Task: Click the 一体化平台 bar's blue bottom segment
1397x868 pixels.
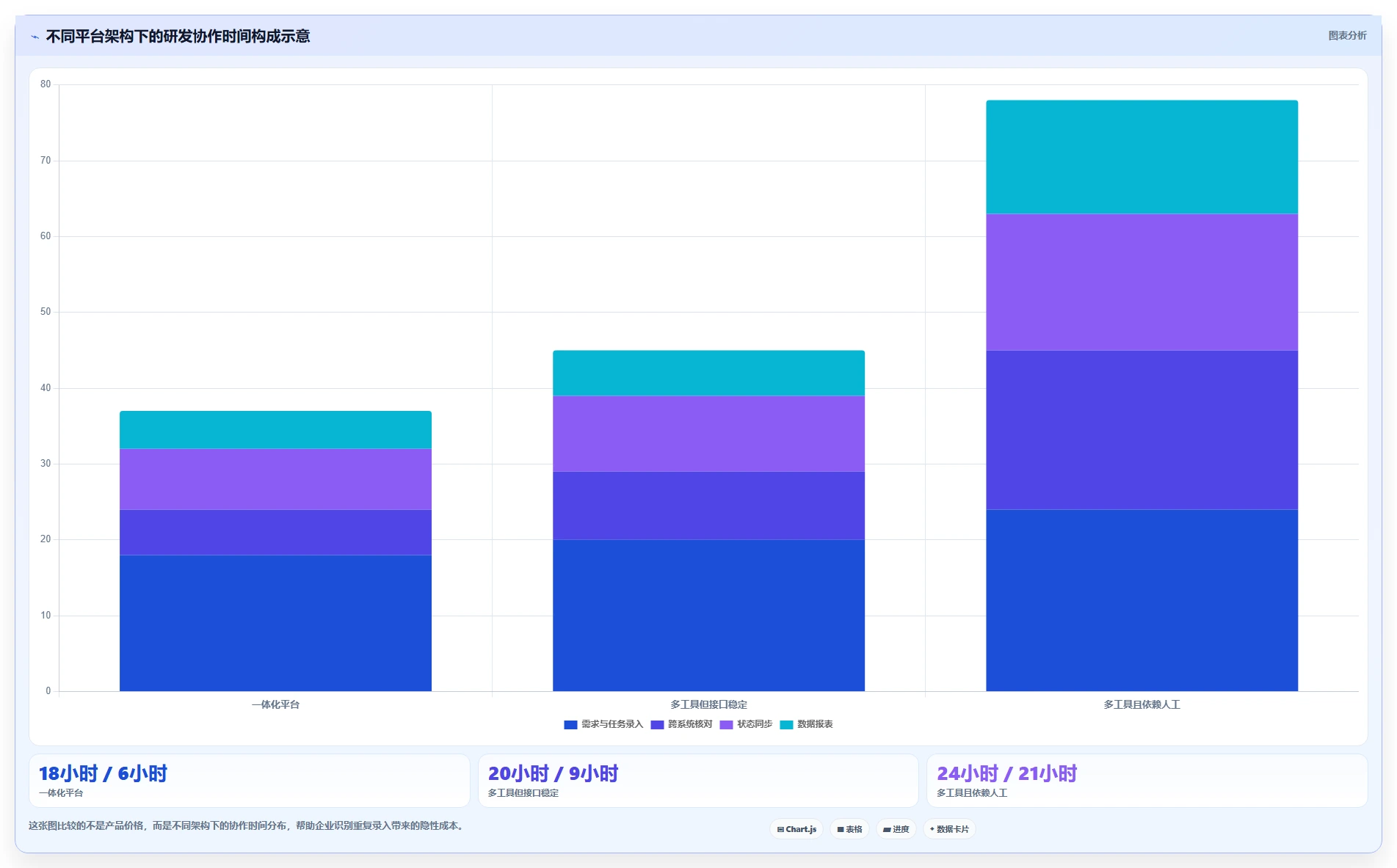Action: pos(275,623)
